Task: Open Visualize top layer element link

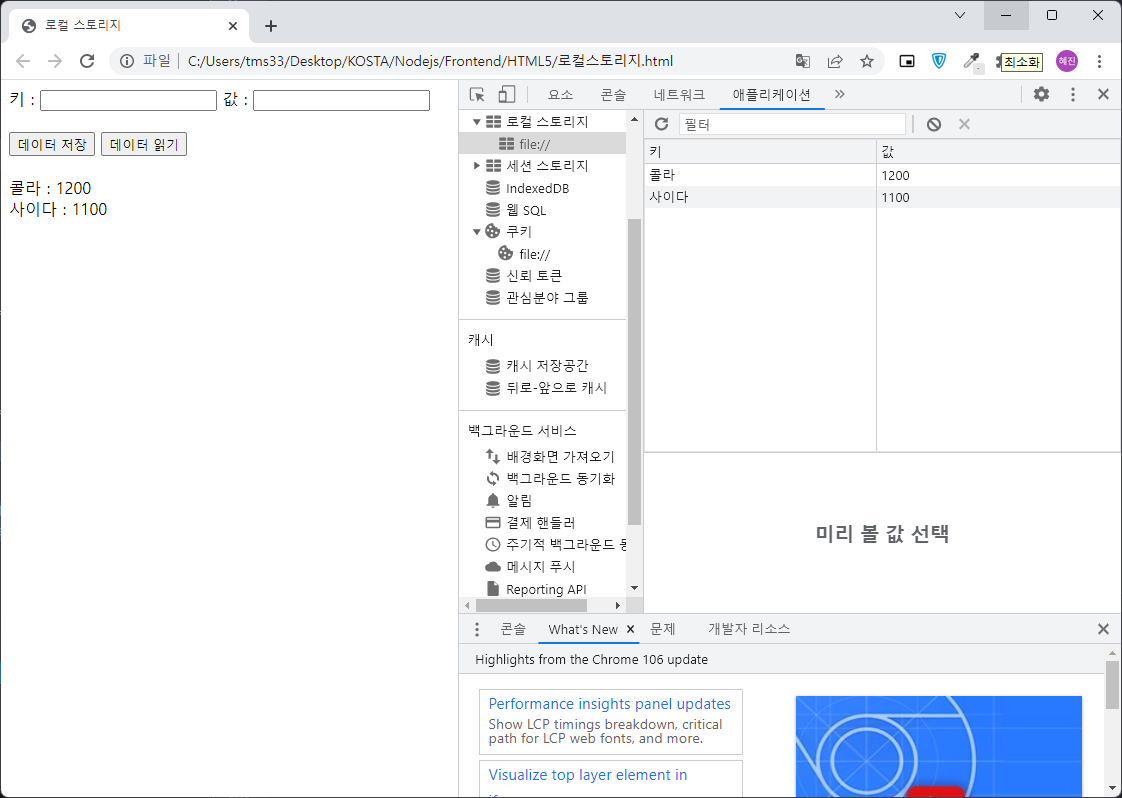Action: coord(587,774)
